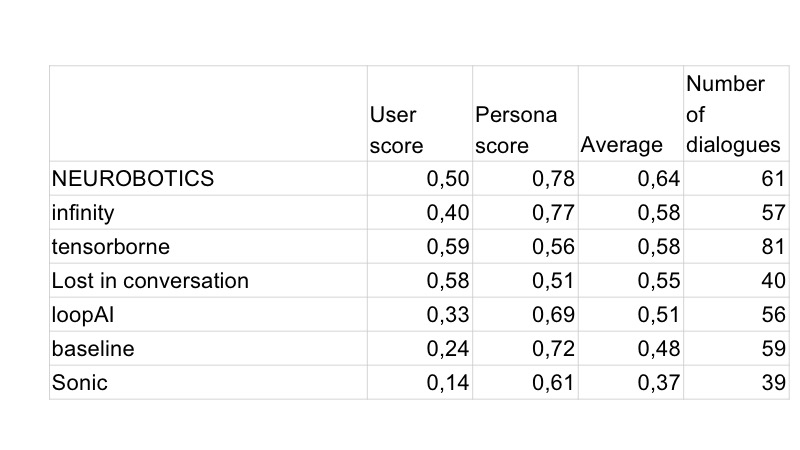Select the baseline row label
This screenshot has width=800, height=450.
[x=92, y=349]
